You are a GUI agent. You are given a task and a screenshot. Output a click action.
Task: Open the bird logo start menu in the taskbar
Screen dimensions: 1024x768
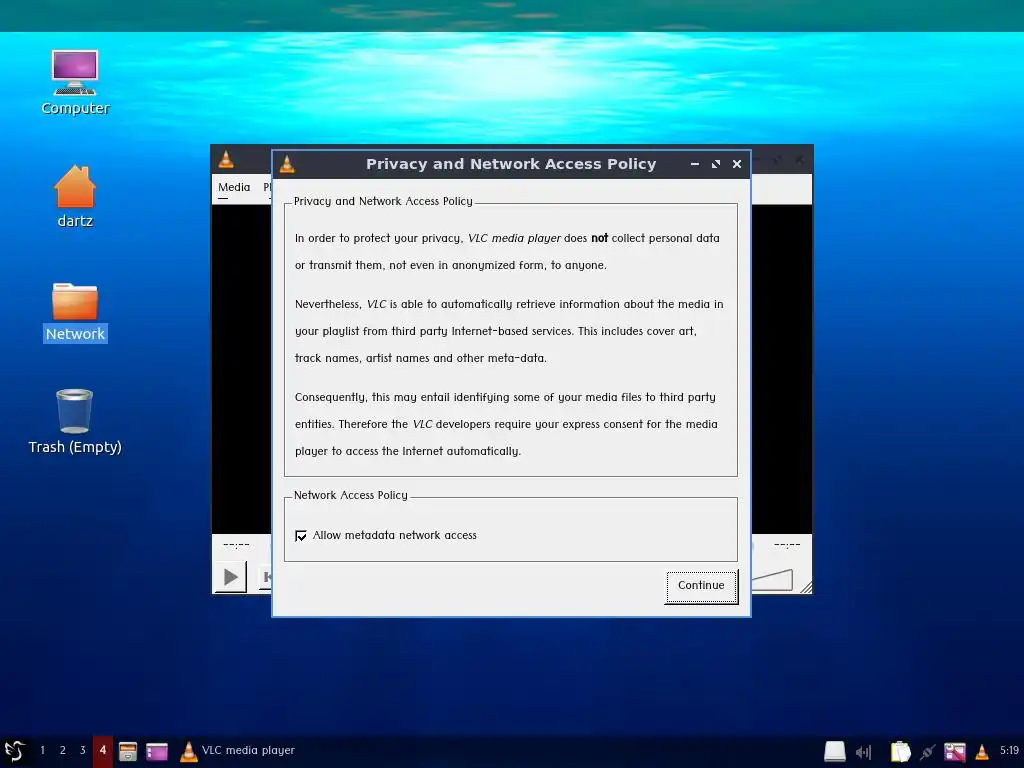(x=14, y=751)
